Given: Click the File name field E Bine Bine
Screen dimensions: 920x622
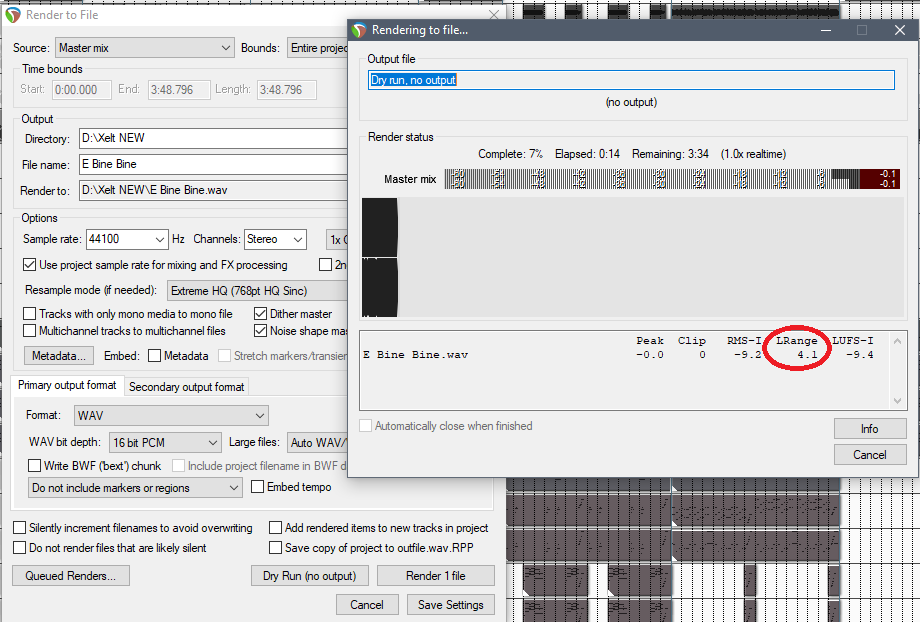Looking at the screenshot, I should [214, 164].
